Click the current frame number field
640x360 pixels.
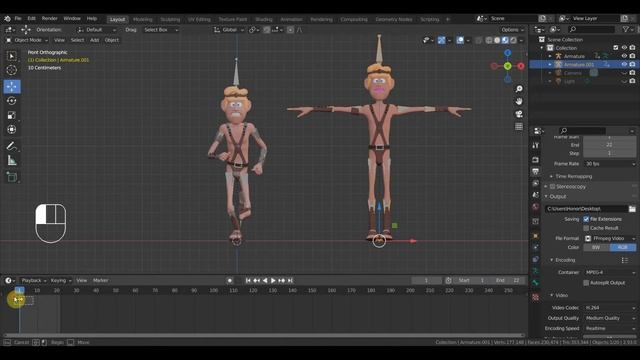[x=426, y=280]
